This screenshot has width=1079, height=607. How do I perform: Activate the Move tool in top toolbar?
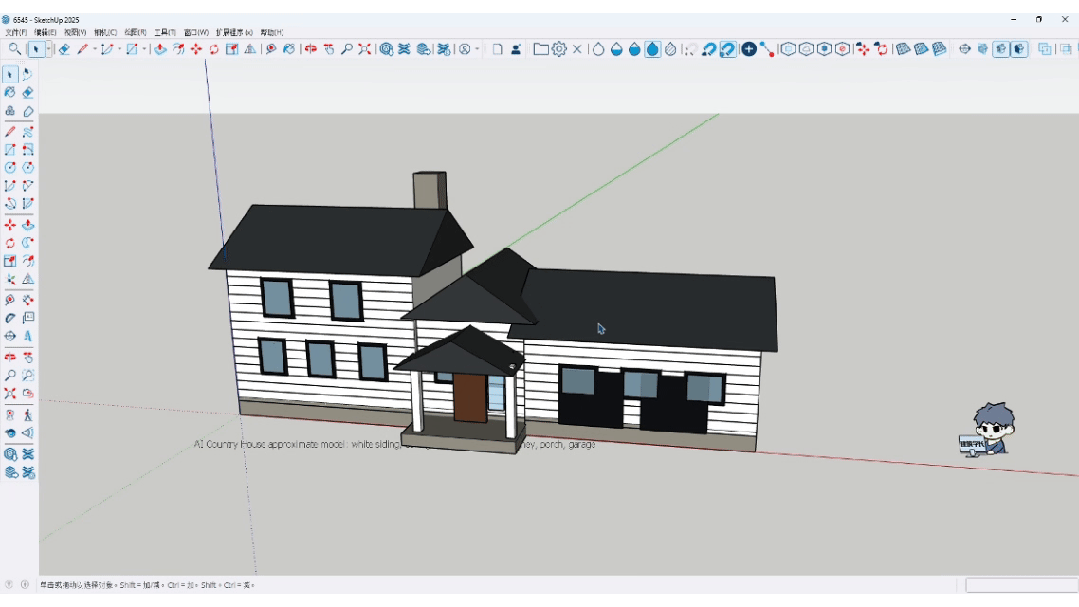tap(196, 50)
